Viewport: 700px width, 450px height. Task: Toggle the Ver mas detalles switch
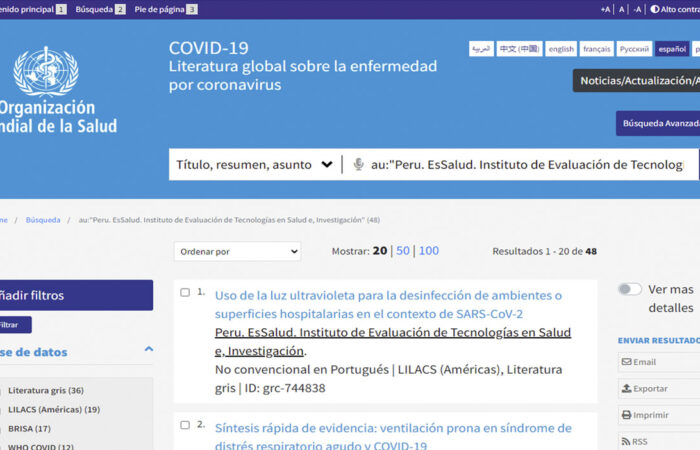coord(630,289)
